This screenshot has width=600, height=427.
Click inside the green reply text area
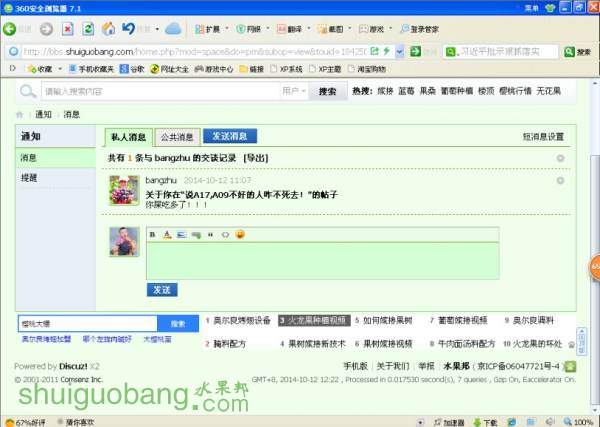tap(320, 259)
